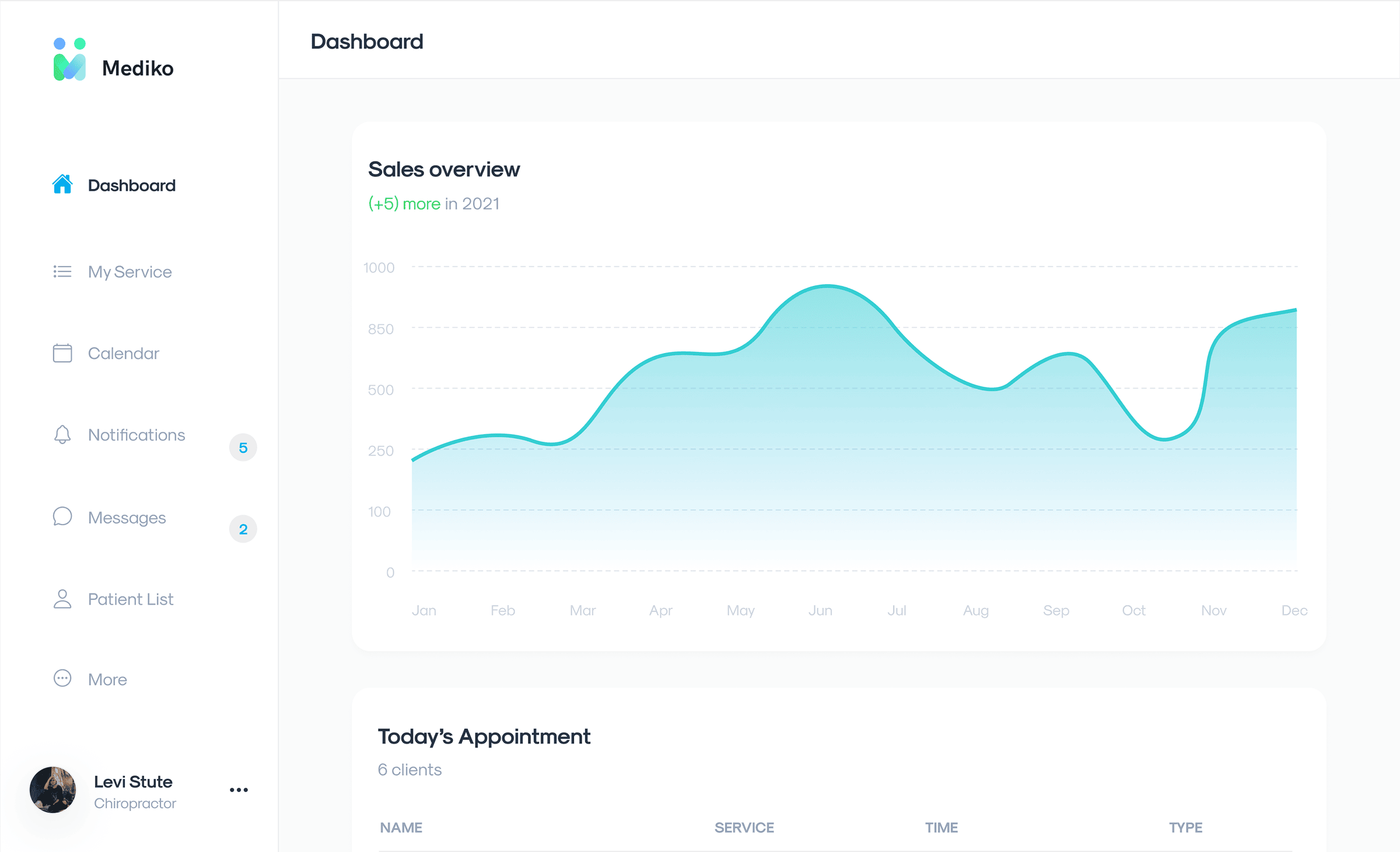Screen dimensions: 1400x852
Task: Open the My Service list icon
Action: pyautogui.click(x=62, y=271)
